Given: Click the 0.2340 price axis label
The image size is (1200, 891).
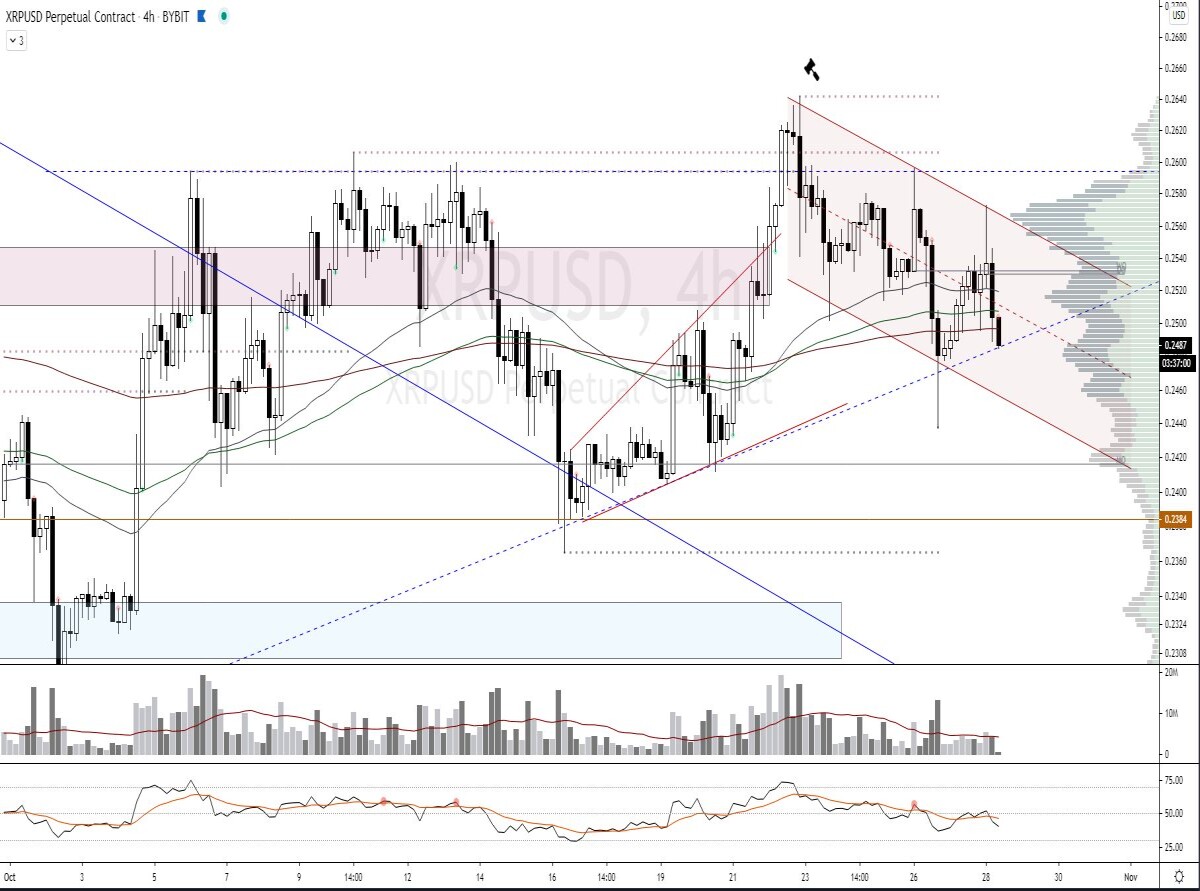Looking at the screenshot, I should 1175,596.
